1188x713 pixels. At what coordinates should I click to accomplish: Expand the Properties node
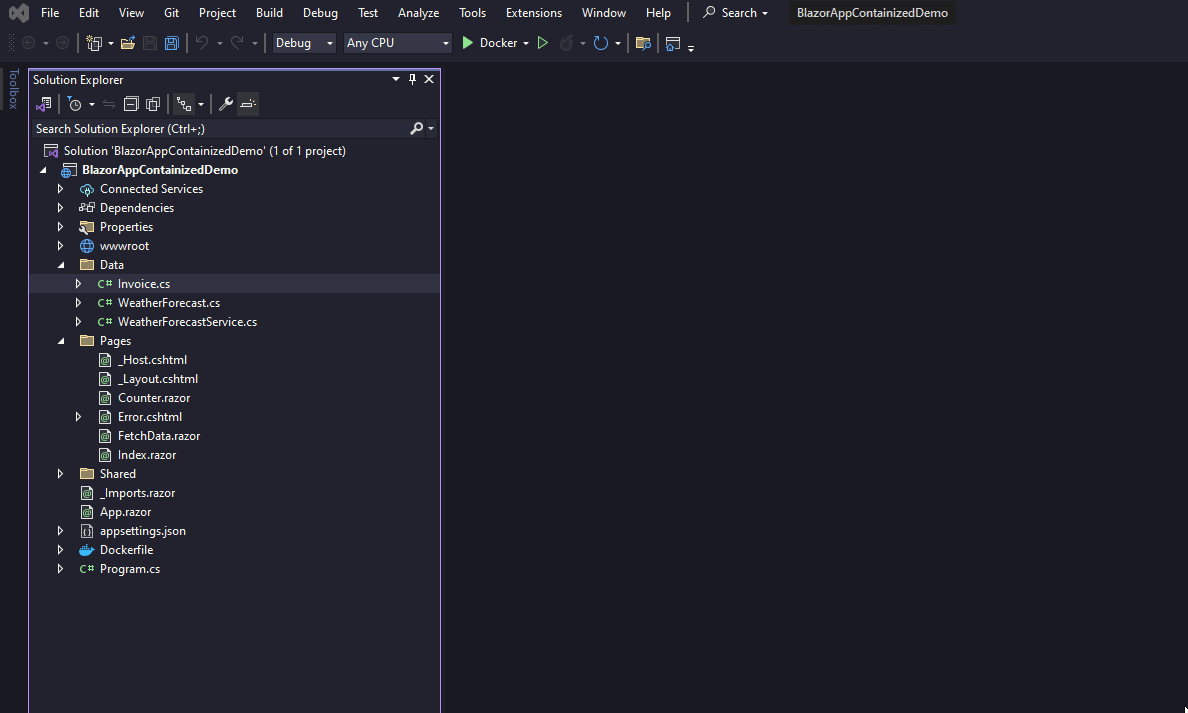click(x=61, y=227)
